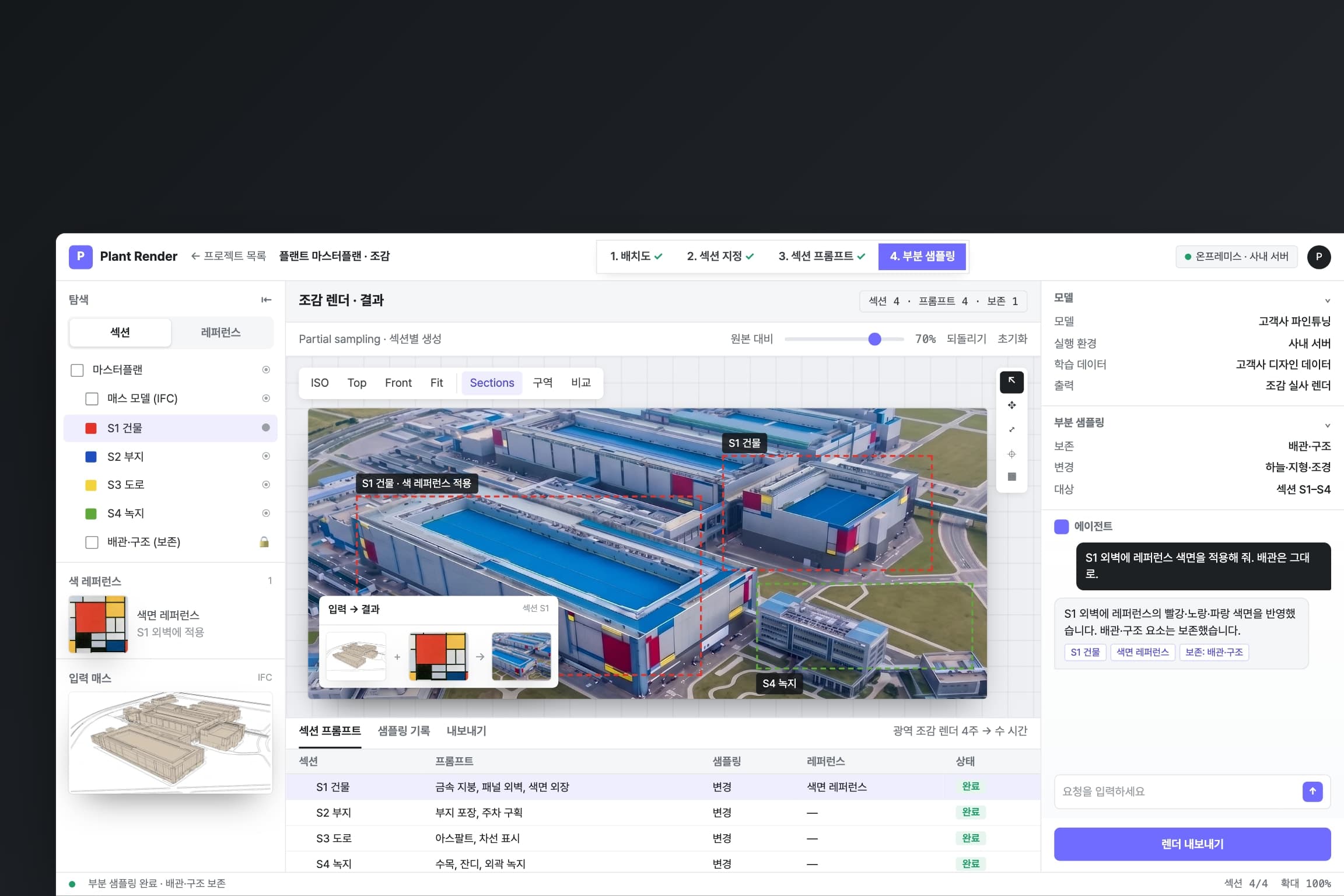
Task: Click the 초기화 button
Action: point(1012,339)
